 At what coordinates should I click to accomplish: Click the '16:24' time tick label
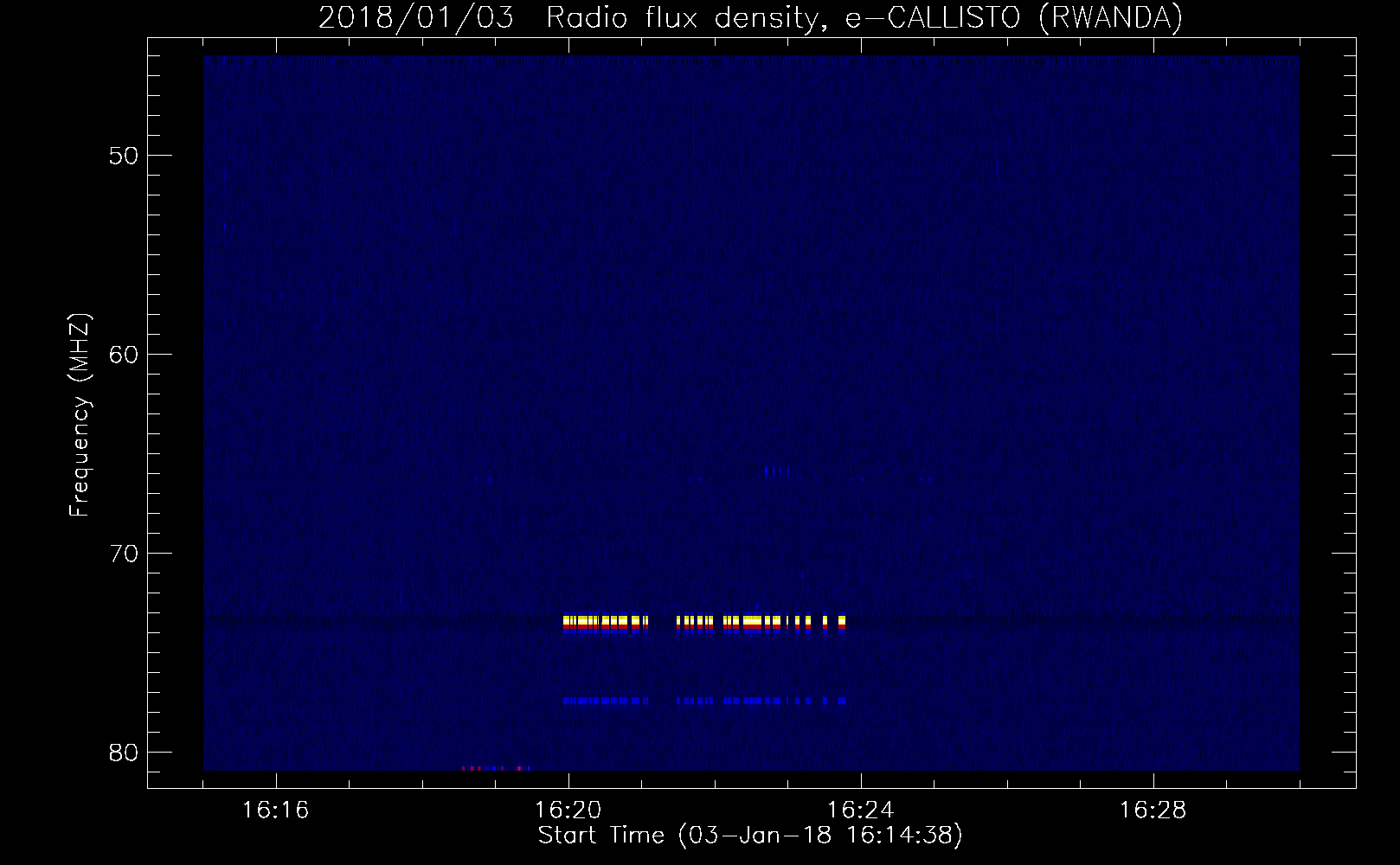pyautogui.click(x=861, y=811)
